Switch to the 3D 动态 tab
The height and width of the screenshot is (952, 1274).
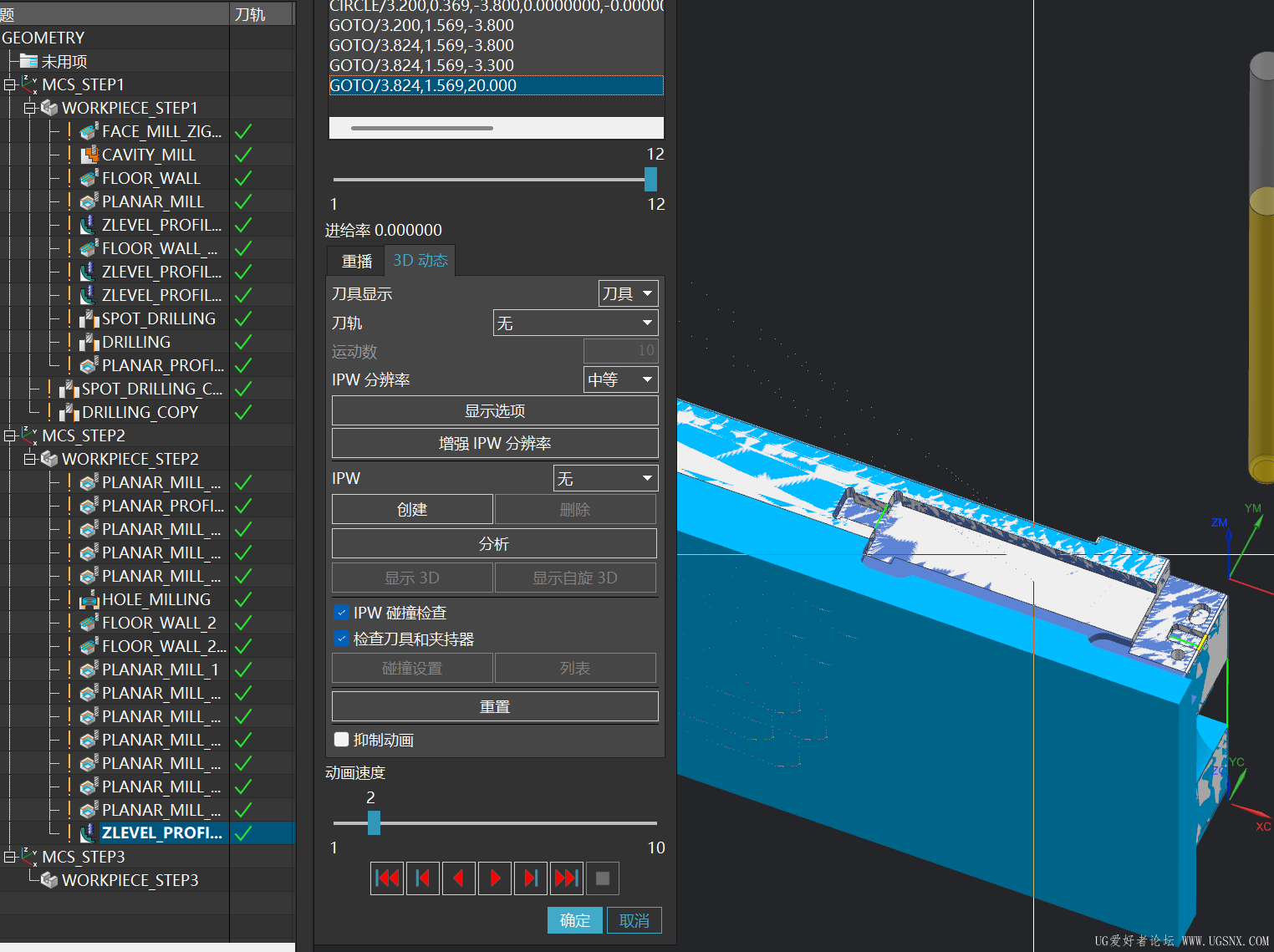click(x=420, y=261)
